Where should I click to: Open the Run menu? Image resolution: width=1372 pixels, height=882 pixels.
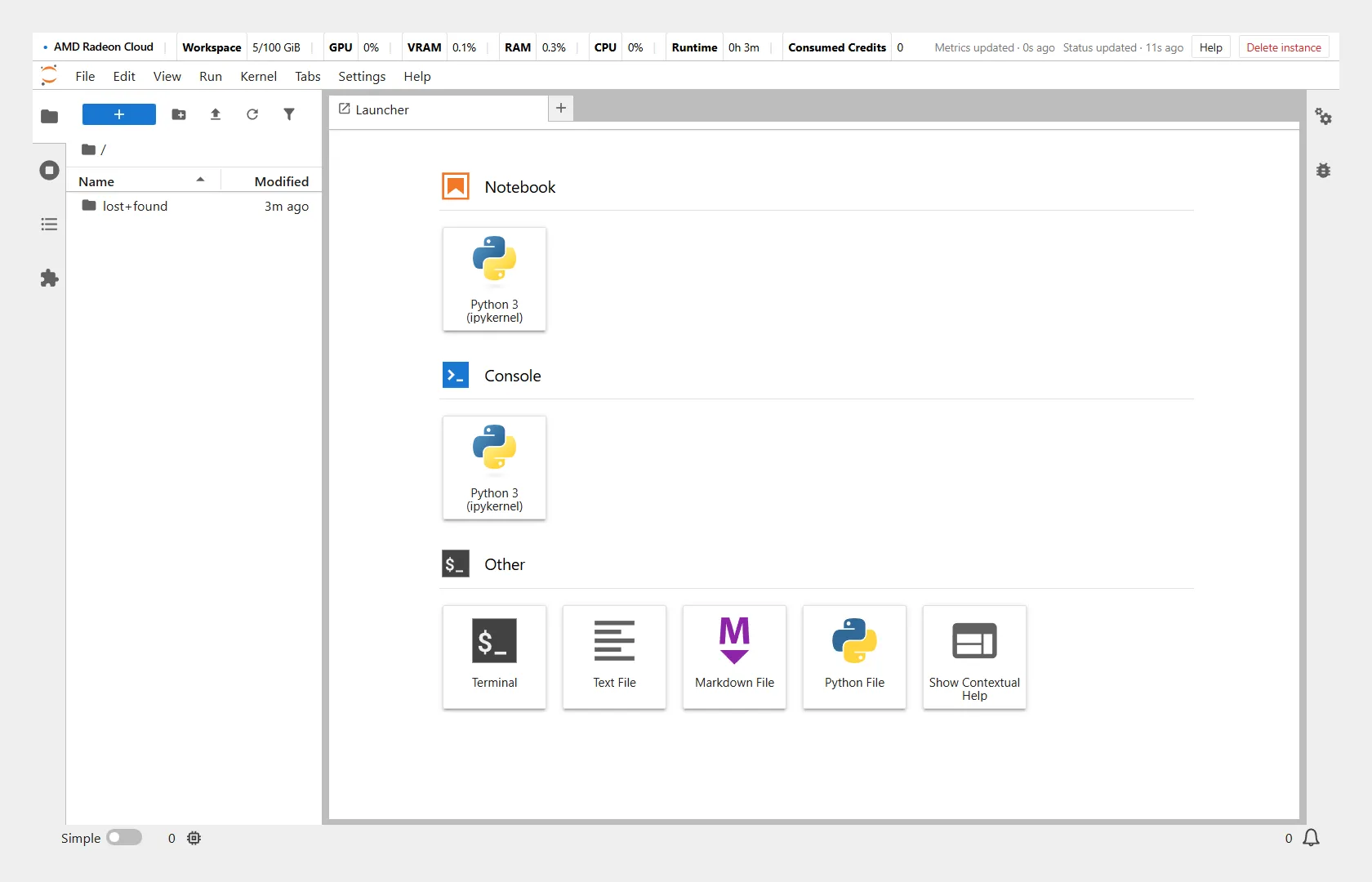tap(211, 77)
